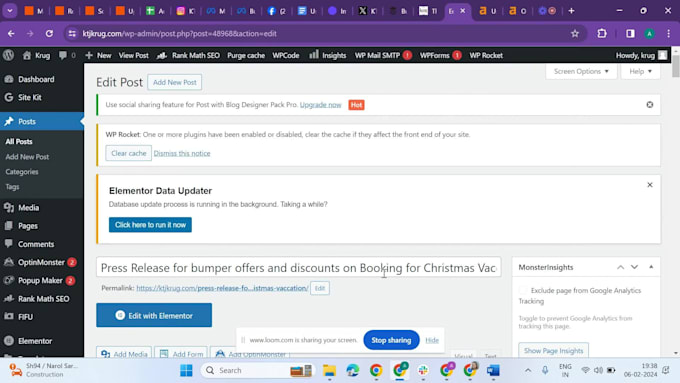Click Edit with Elementor button
Image resolution: width=680 pixels, height=383 pixels.
tap(154, 315)
